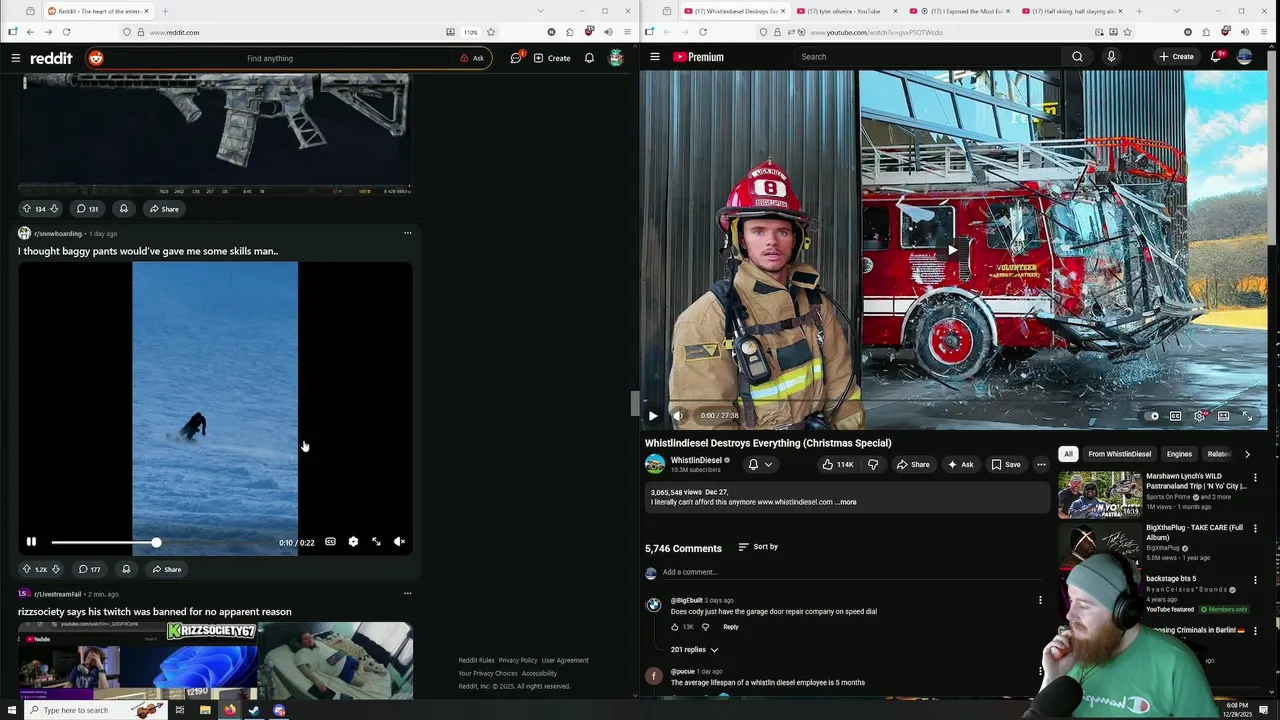The height and width of the screenshot is (720, 1280).
Task: Expand the video description with '...more'
Action: coord(846,502)
